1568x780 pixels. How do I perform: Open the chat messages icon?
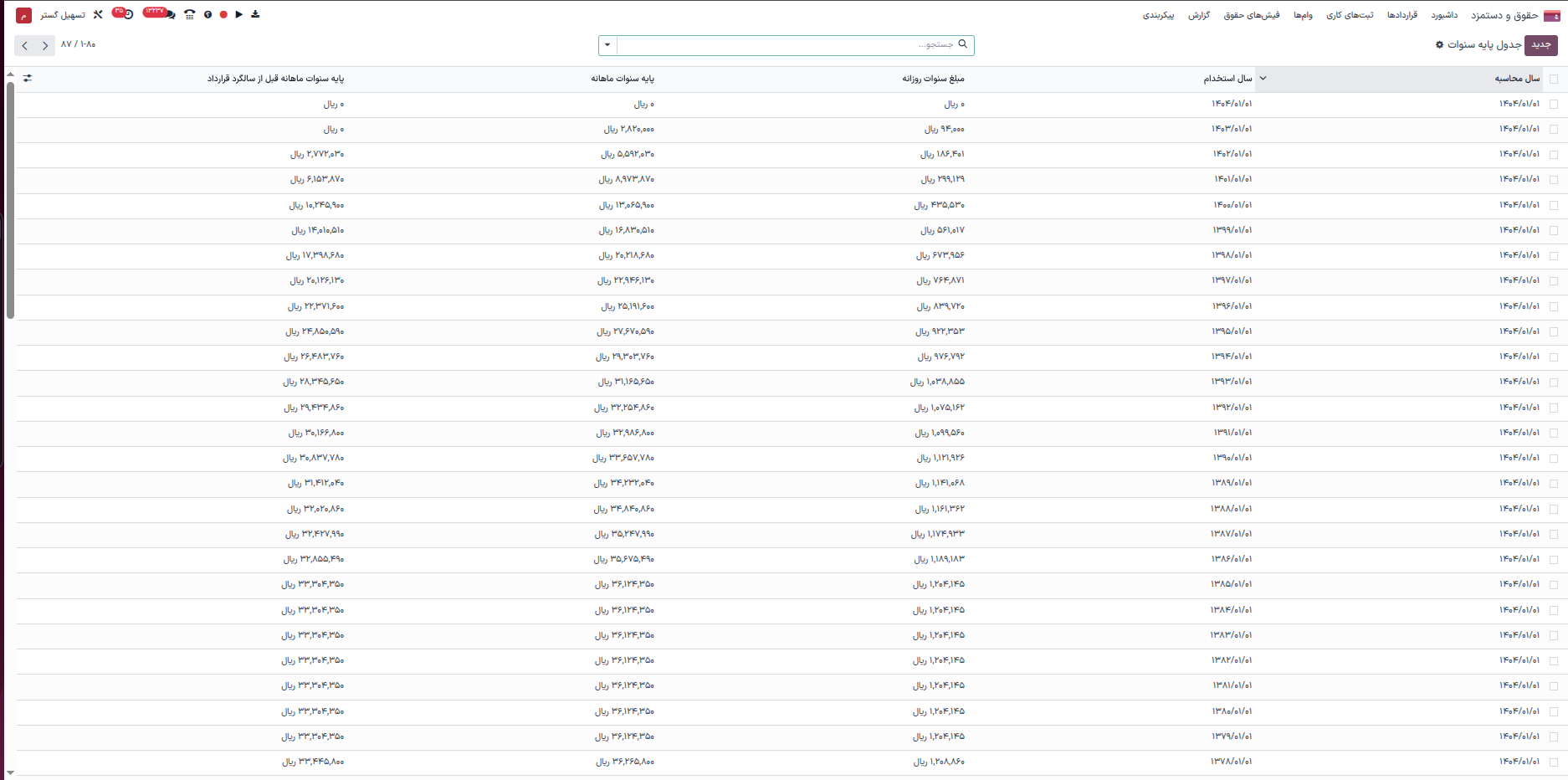point(171,15)
